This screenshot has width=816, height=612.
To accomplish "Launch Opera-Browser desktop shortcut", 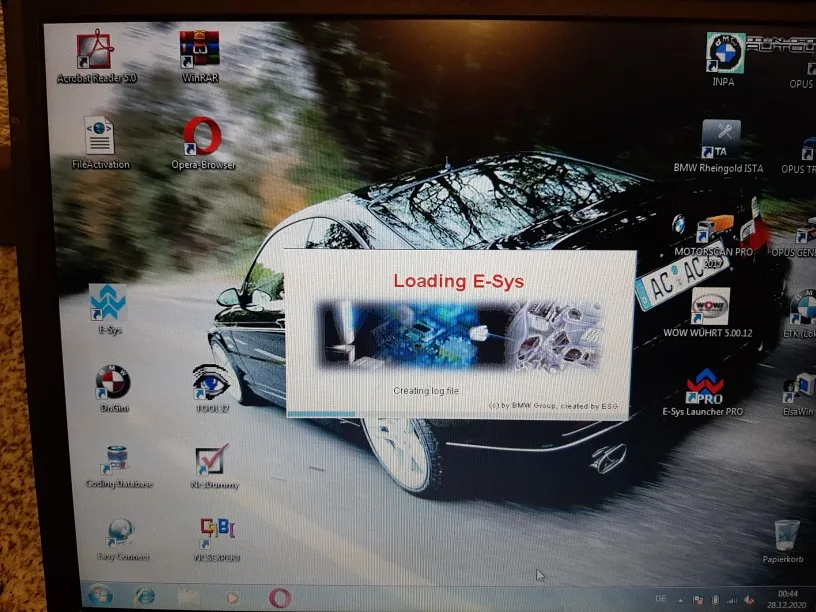I will 203,142.
